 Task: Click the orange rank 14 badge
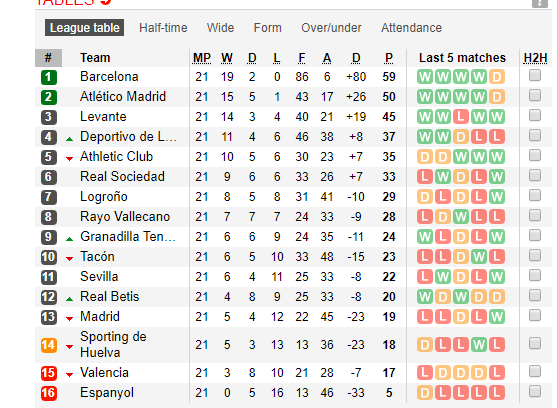tap(49, 345)
